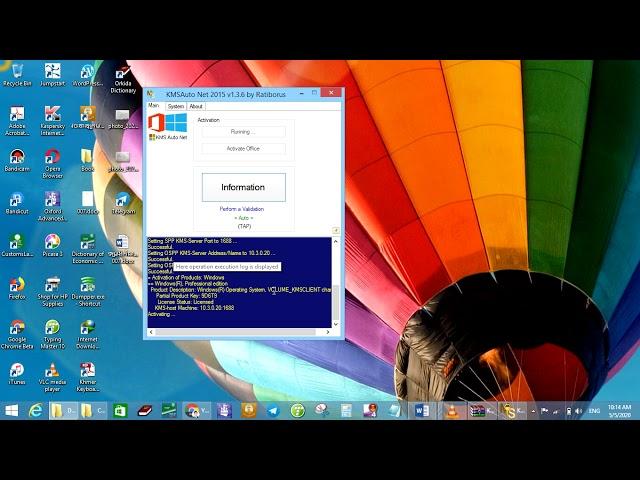Launch Google Chrome Beta from the desktop
Screen dimensions: 640x480
coord(17,334)
